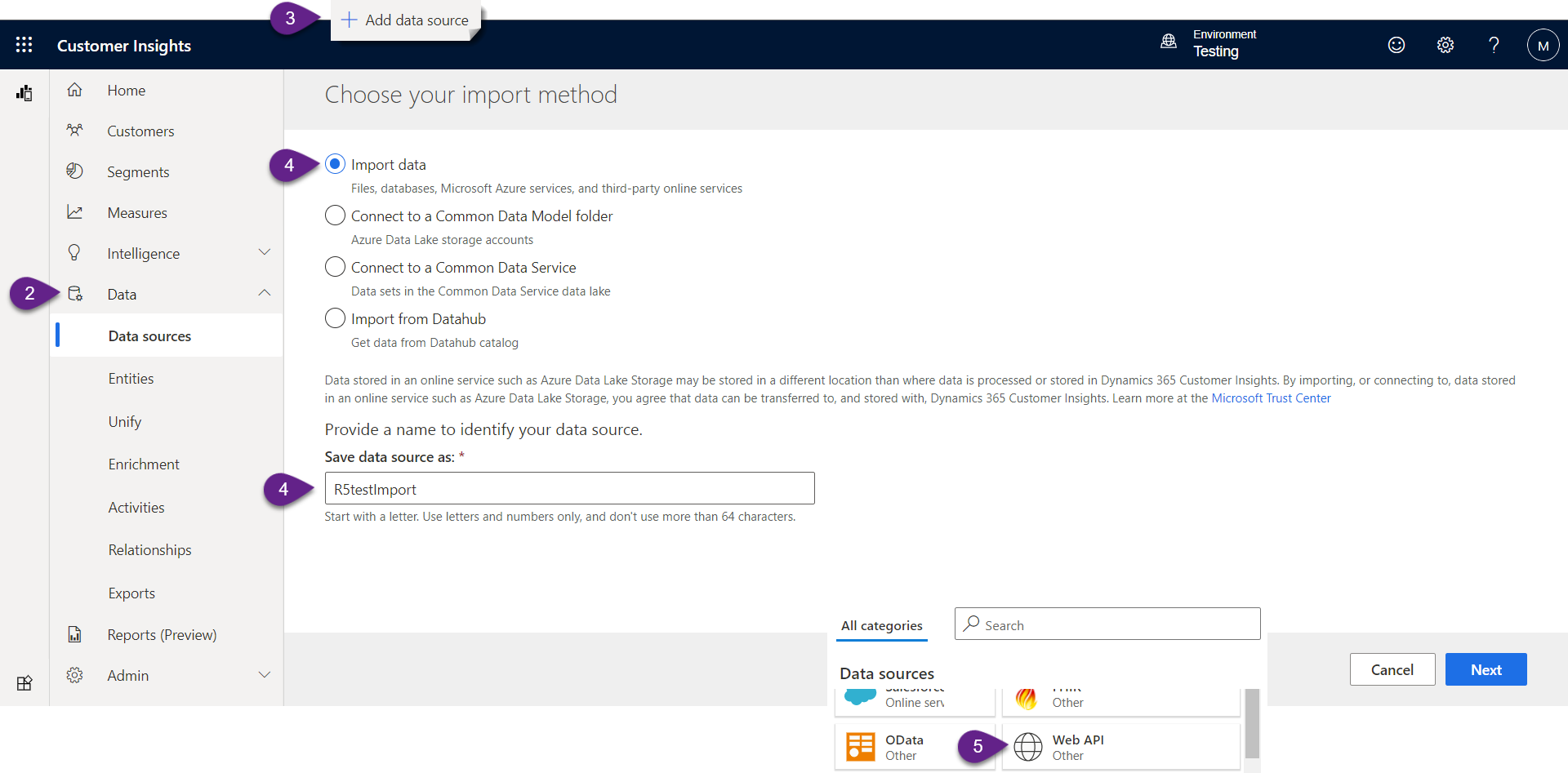Select the Import data radio button
The height and width of the screenshot is (773, 1568).
point(335,164)
